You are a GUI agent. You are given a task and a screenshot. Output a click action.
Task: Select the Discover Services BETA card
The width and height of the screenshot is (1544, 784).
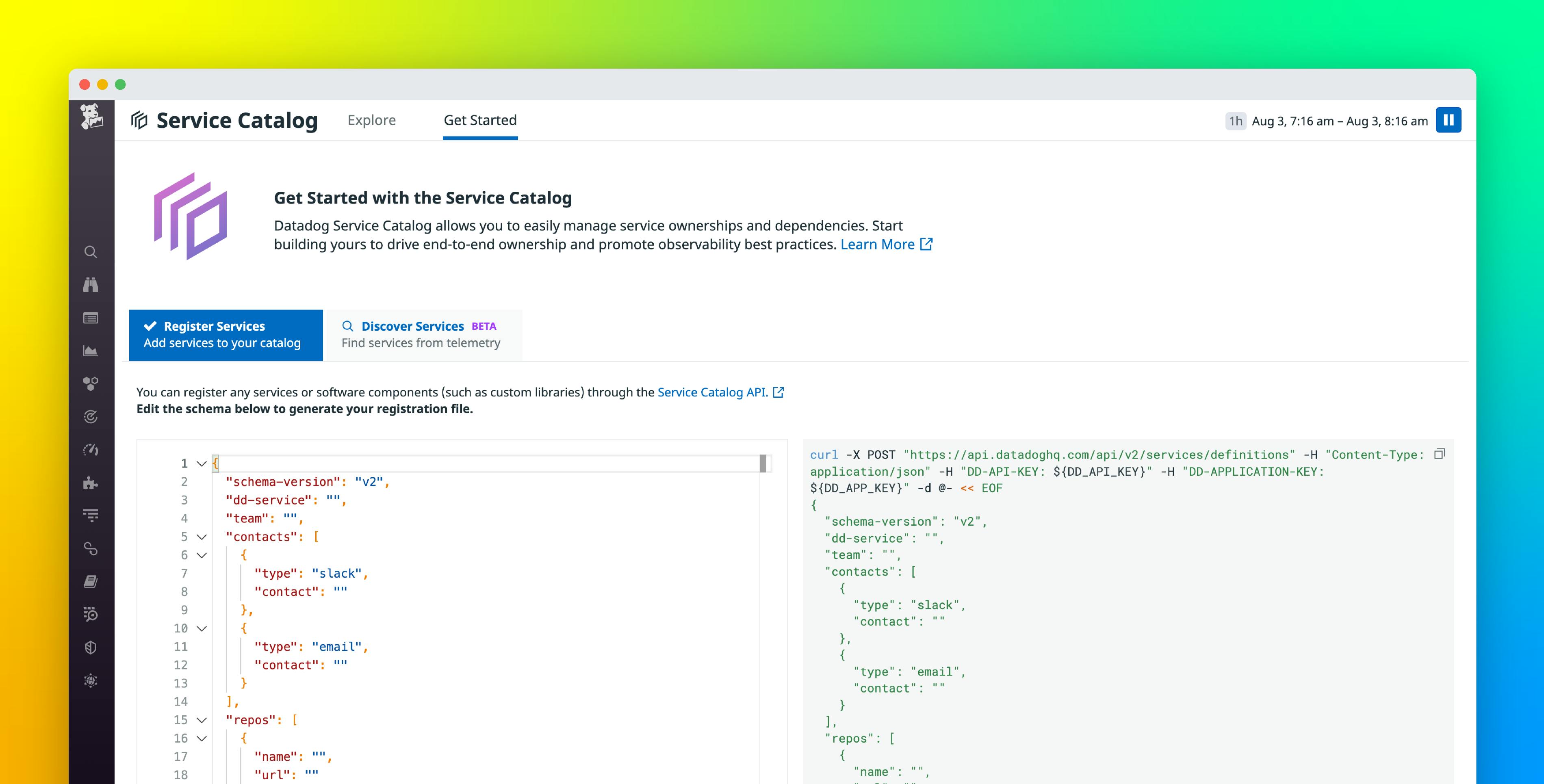(x=422, y=334)
